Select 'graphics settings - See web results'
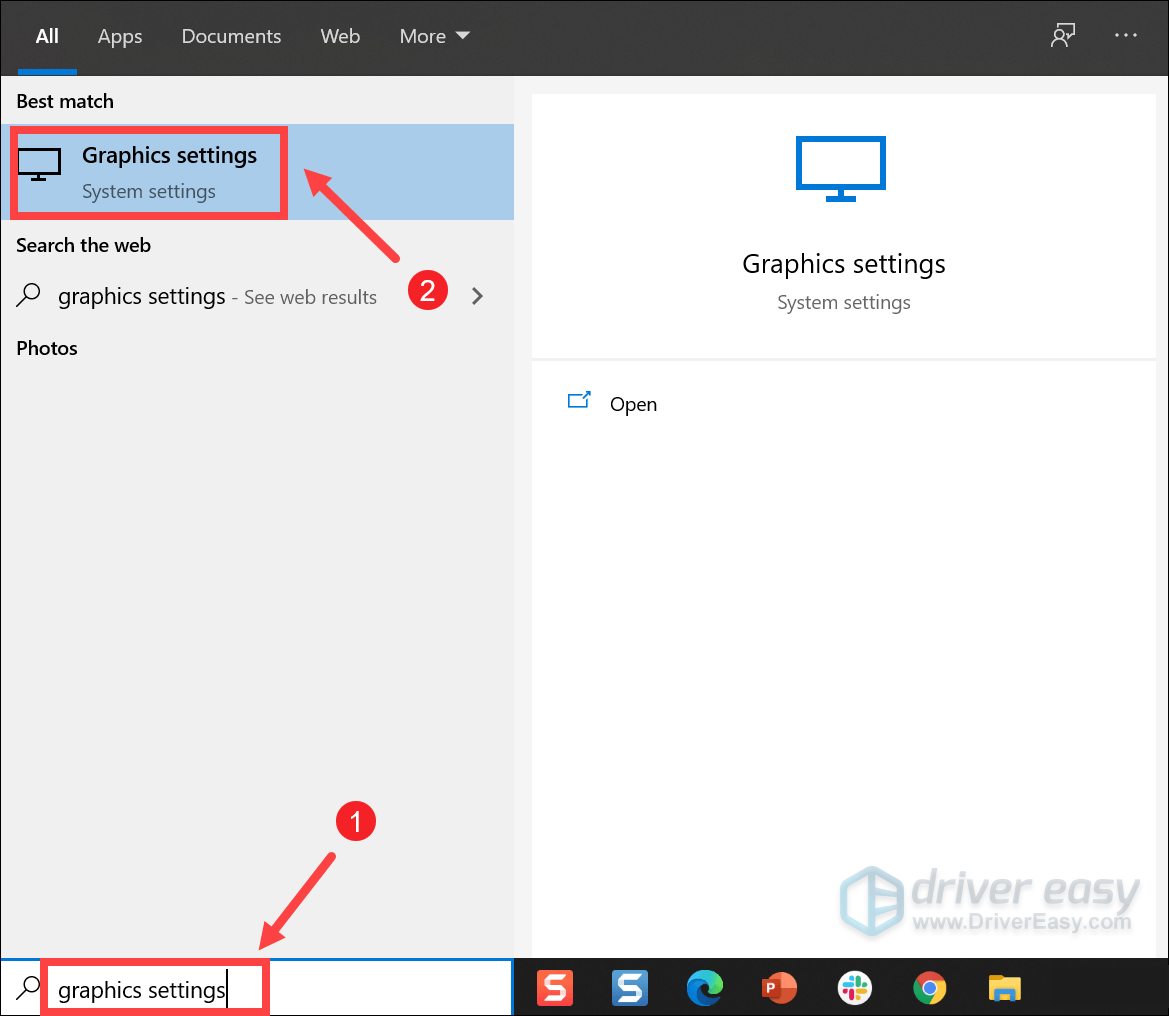This screenshot has width=1169, height=1016. pos(216,296)
